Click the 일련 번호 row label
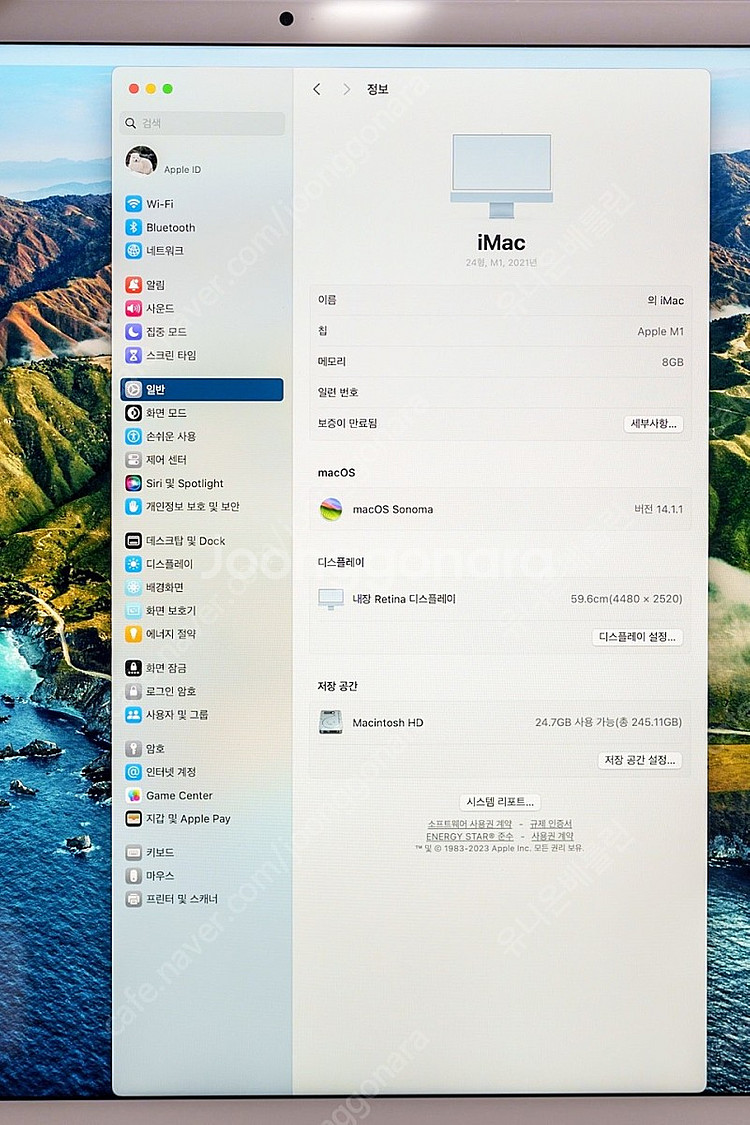 (x=338, y=392)
